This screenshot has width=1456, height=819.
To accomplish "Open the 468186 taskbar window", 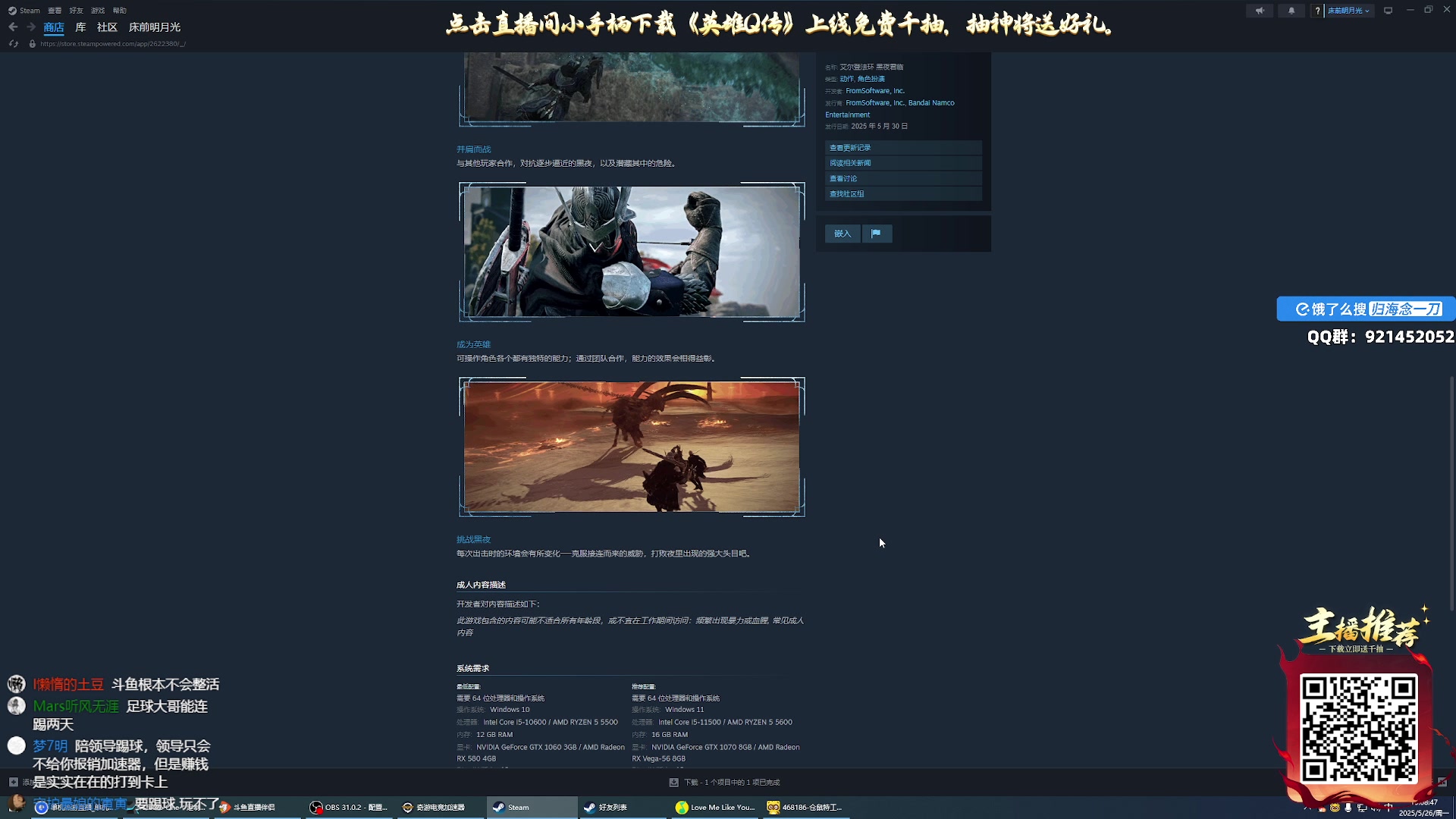I will (x=805, y=808).
